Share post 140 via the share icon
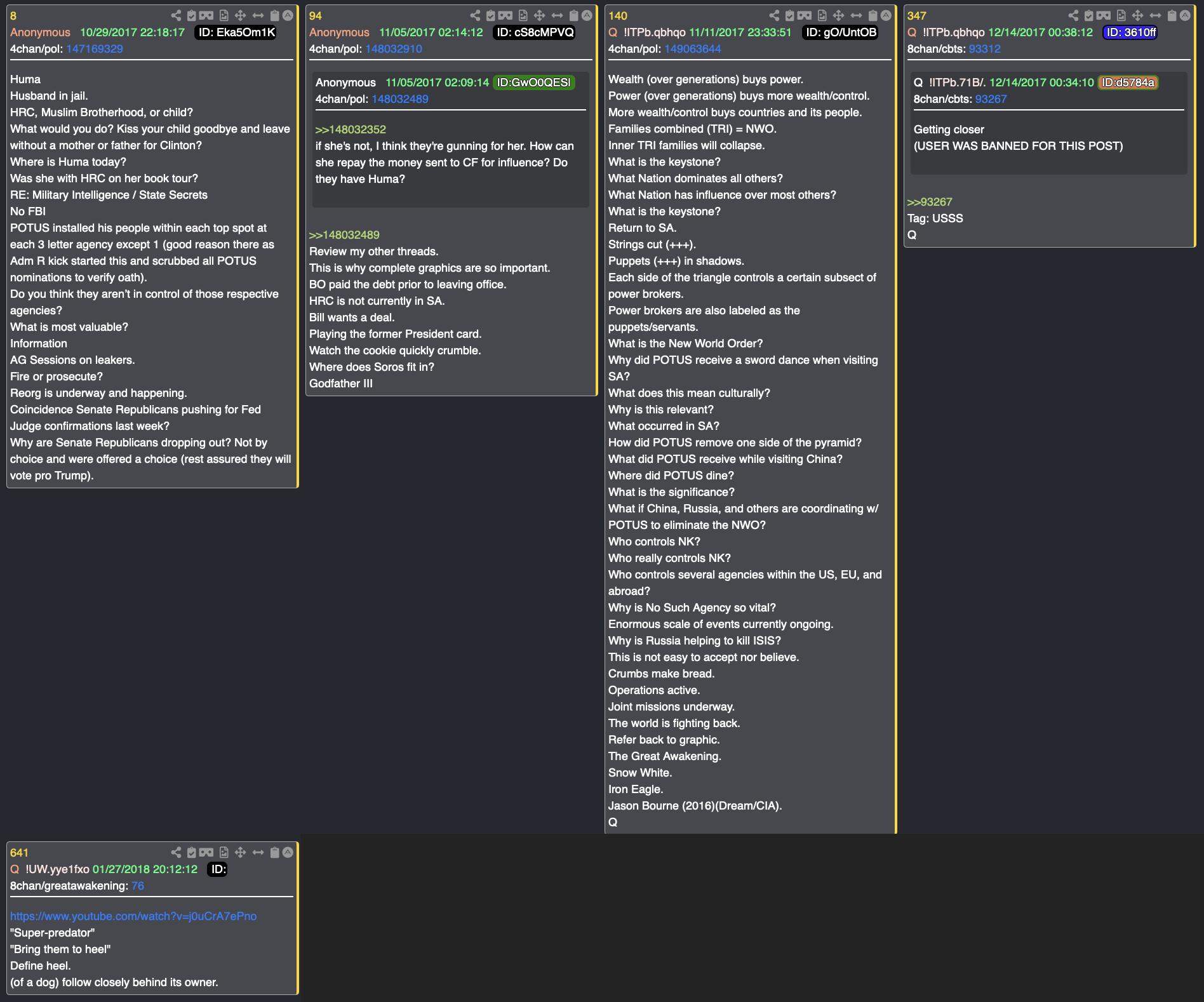1204x1002 pixels. [774, 15]
